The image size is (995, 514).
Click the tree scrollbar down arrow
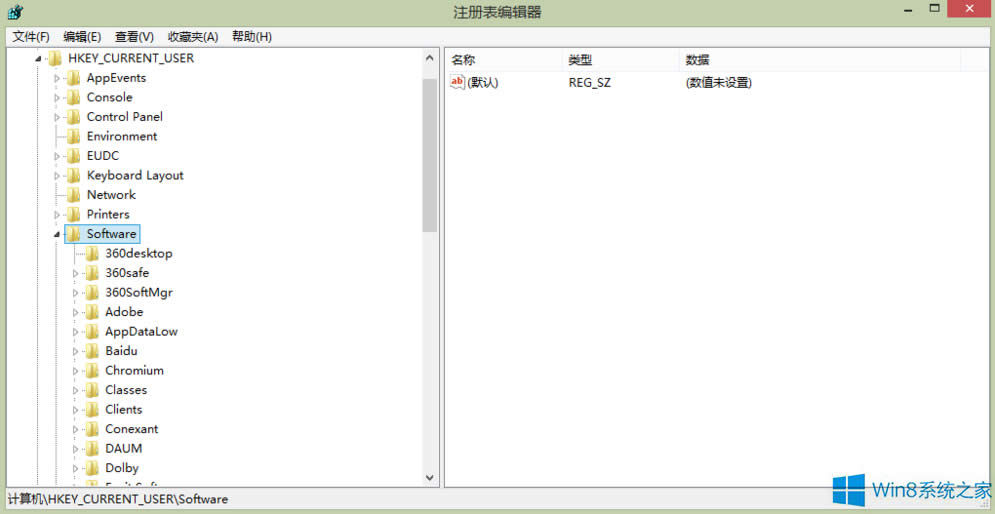click(x=430, y=477)
